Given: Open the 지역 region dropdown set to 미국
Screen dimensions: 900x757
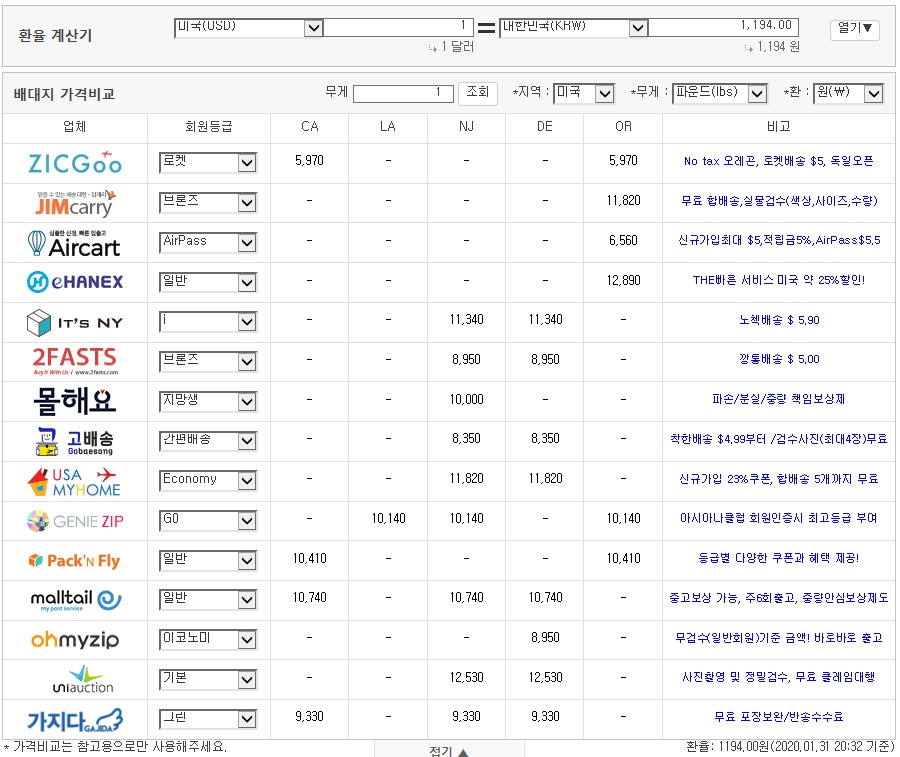Looking at the screenshot, I should (584, 93).
